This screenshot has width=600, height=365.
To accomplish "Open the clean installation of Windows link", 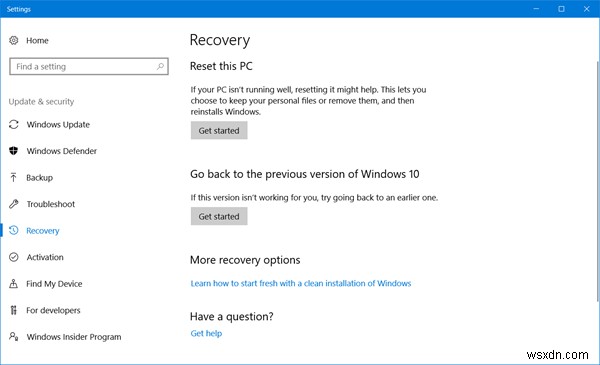I will click(x=301, y=284).
